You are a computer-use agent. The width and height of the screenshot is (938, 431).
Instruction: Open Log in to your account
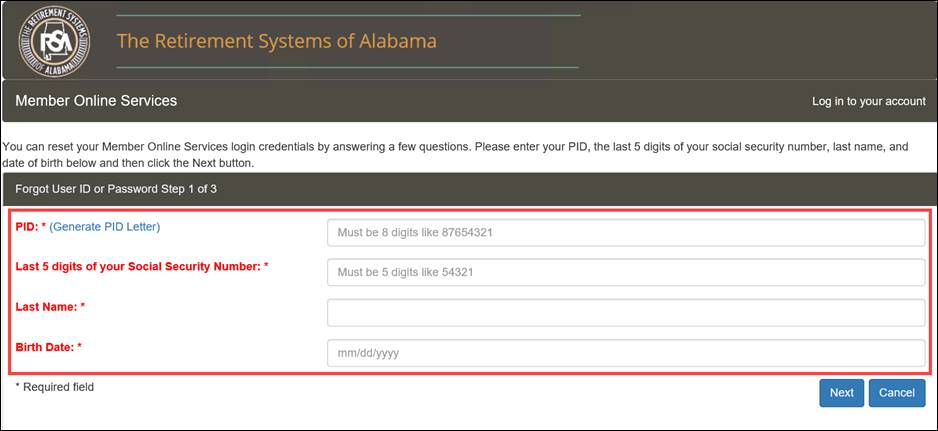[869, 101]
